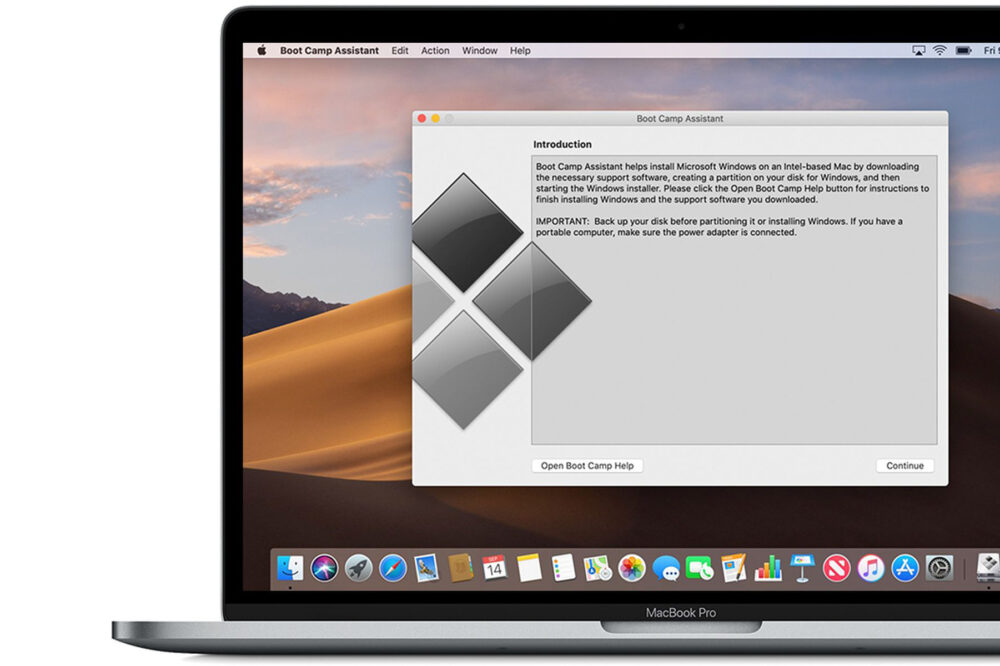Open the Edit menu
This screenshot has height=666, width=1000.
400,50
